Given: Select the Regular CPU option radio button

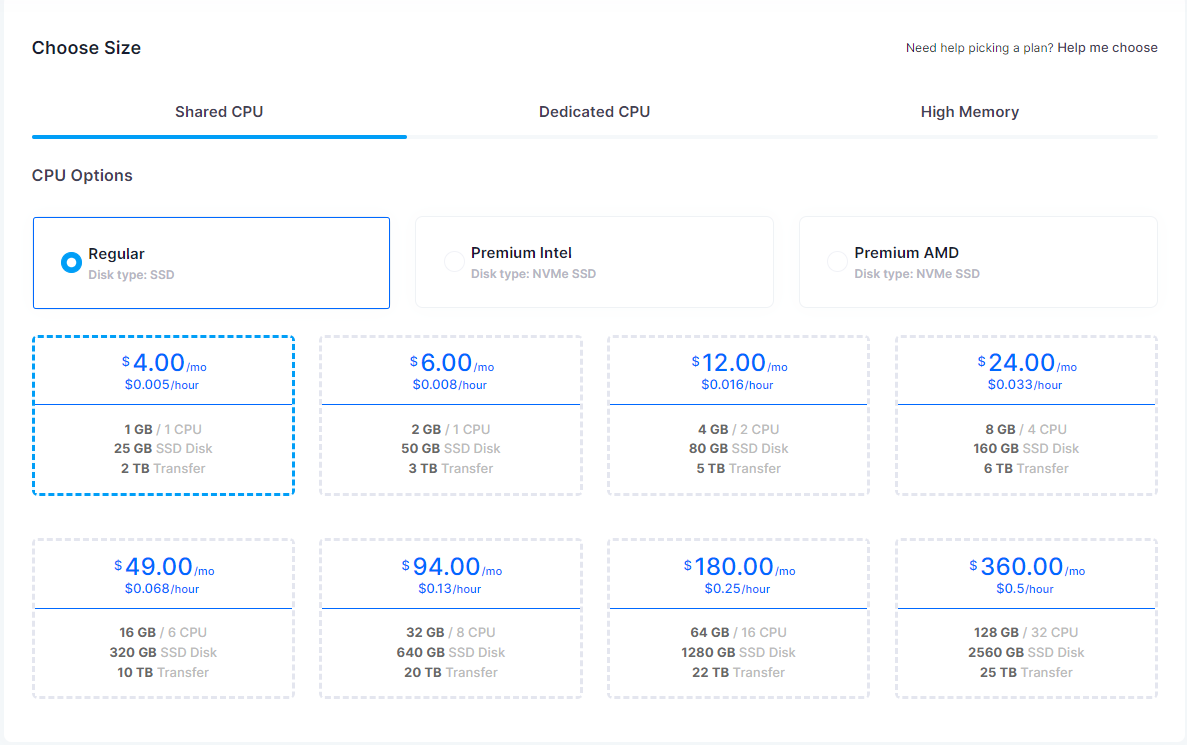Looking at the screenshot, I should pyautogui.click(x=71, y=263).
